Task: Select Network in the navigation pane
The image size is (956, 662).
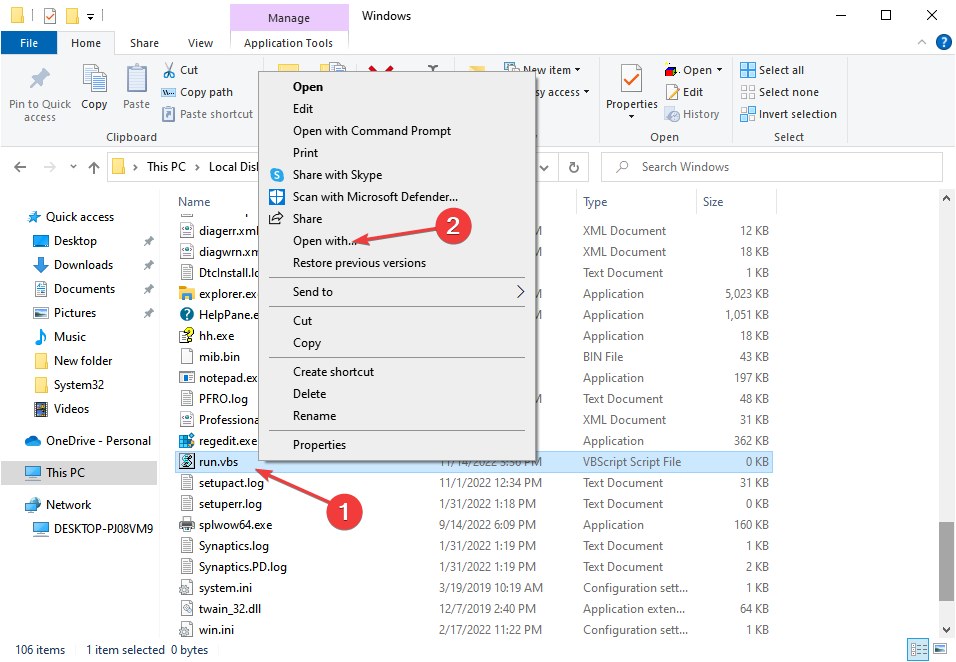Action: (x=68, y=505)
